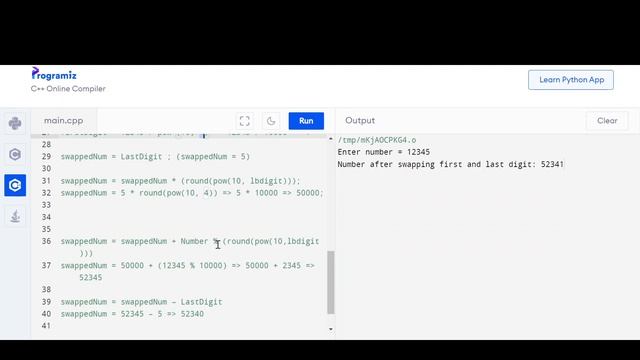Click the Output panel heading
Viewport: 640px width, 360px height.
tap(360, 120)
